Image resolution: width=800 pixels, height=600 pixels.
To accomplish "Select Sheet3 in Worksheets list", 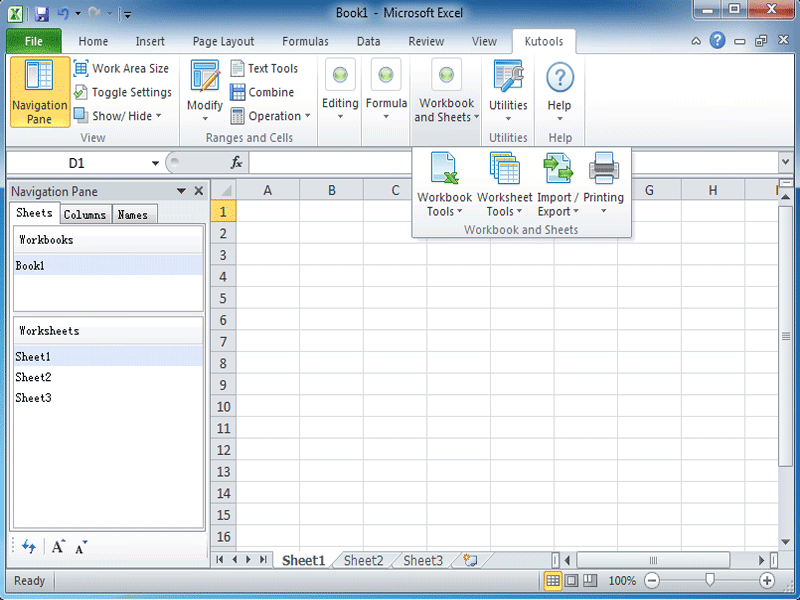I will point(108,397).
